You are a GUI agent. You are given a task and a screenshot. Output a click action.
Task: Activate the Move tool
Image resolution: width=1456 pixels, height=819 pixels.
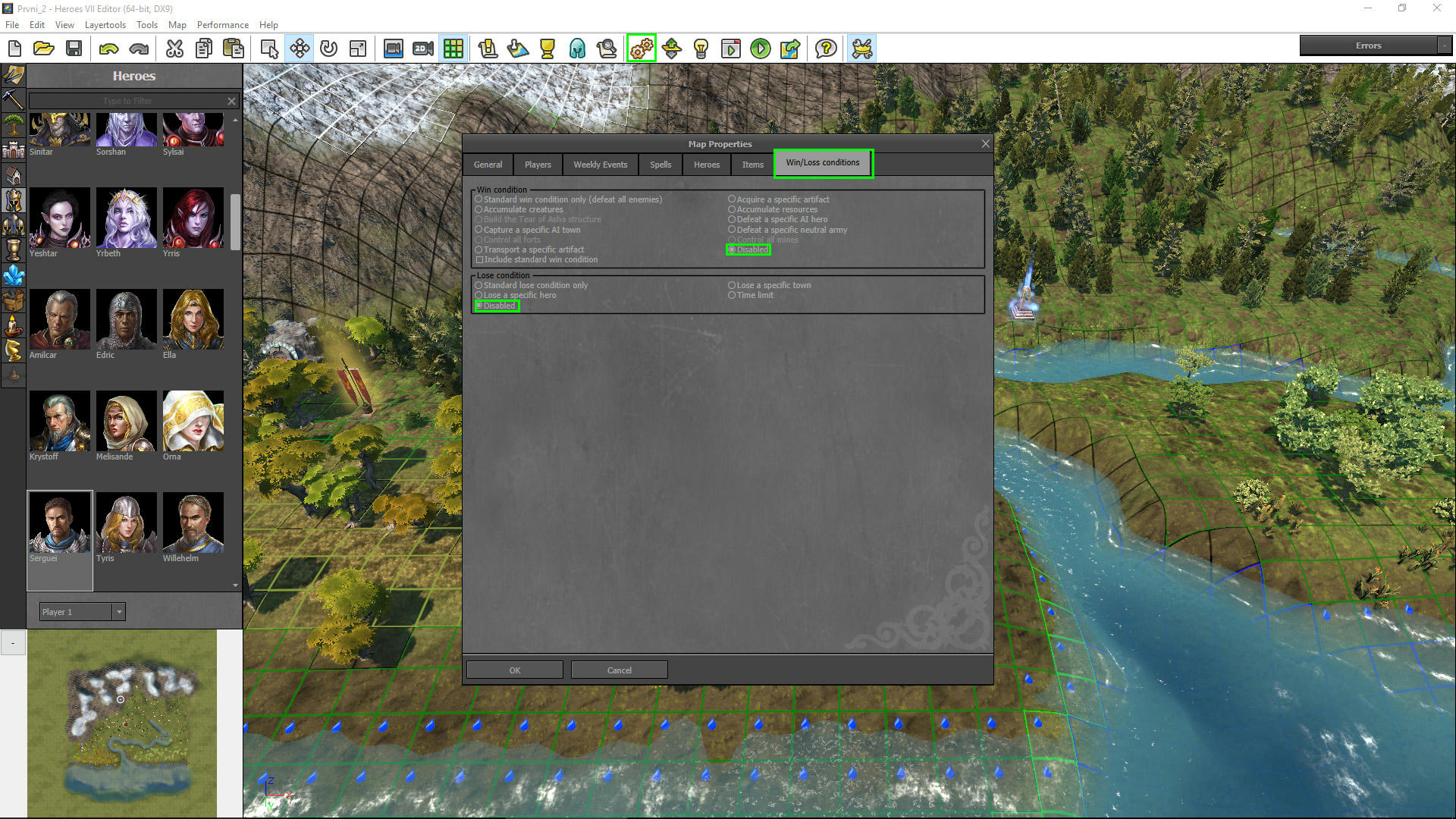pyautogui.click(x=300, y=49)
